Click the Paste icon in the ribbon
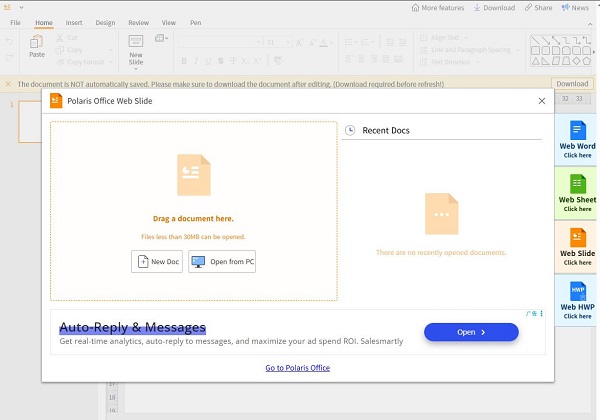 coord(37,42)
